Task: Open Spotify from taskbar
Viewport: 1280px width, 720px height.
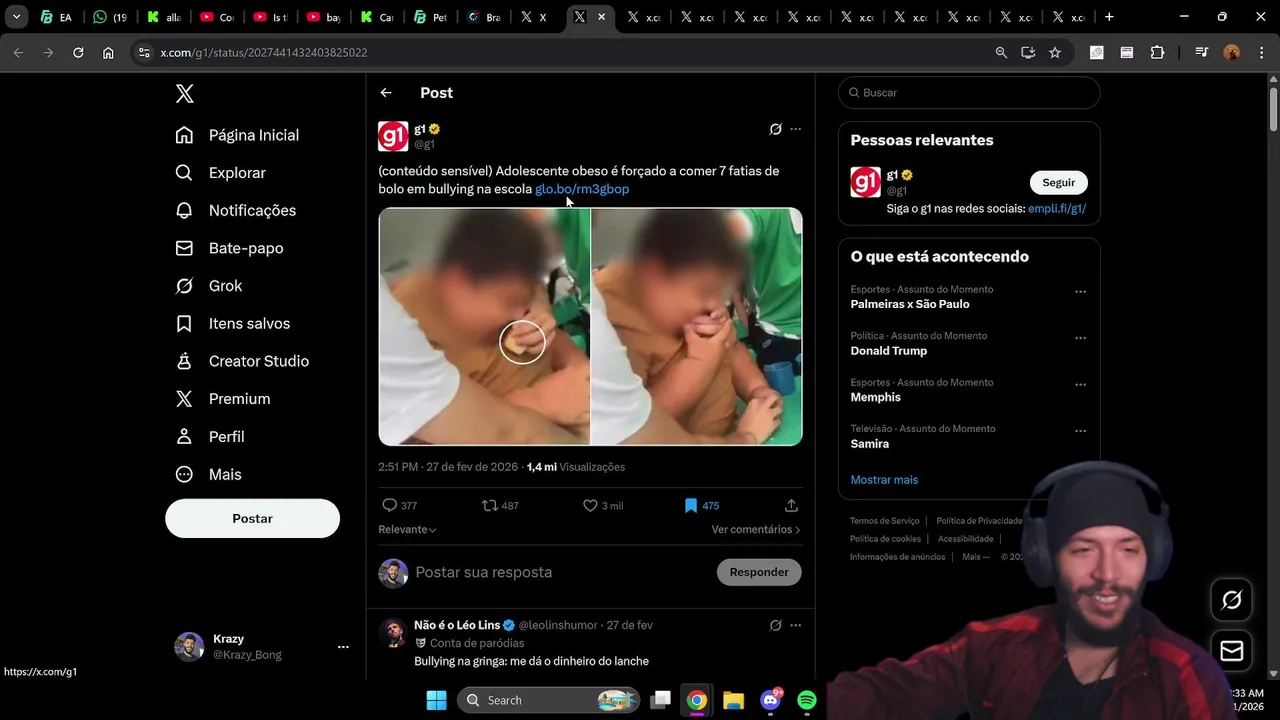Action: [x=807, y=700]
